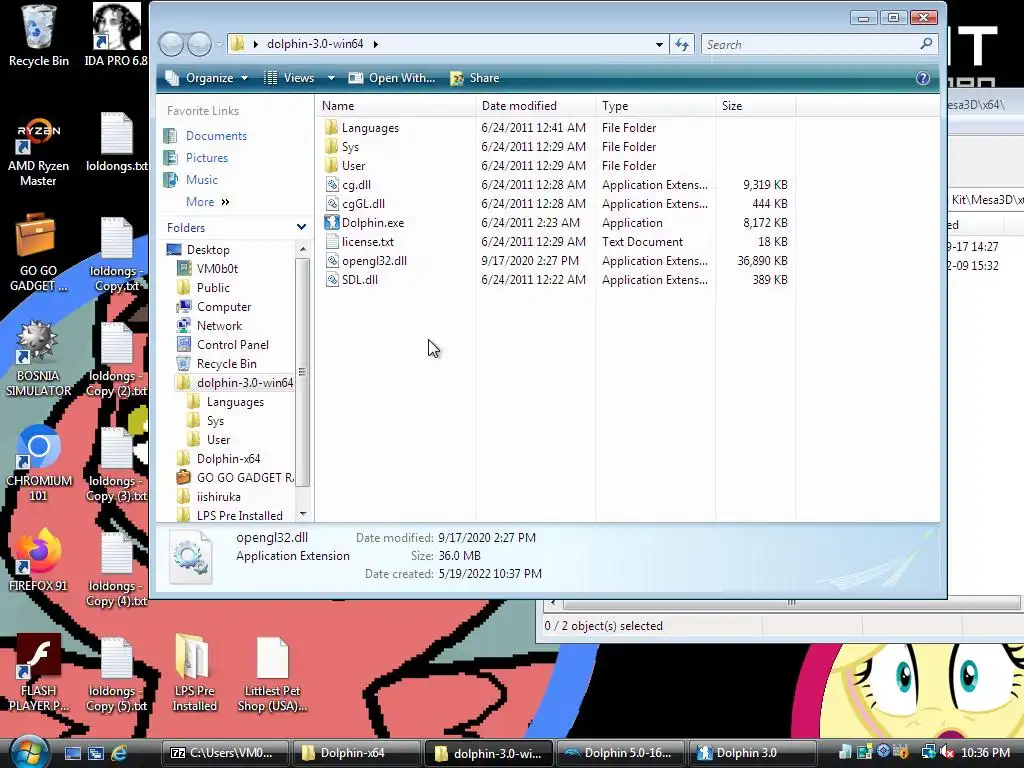Screen dimensions: 1024x768
Task: Select license.txt in file list
Action: [368, 242]
